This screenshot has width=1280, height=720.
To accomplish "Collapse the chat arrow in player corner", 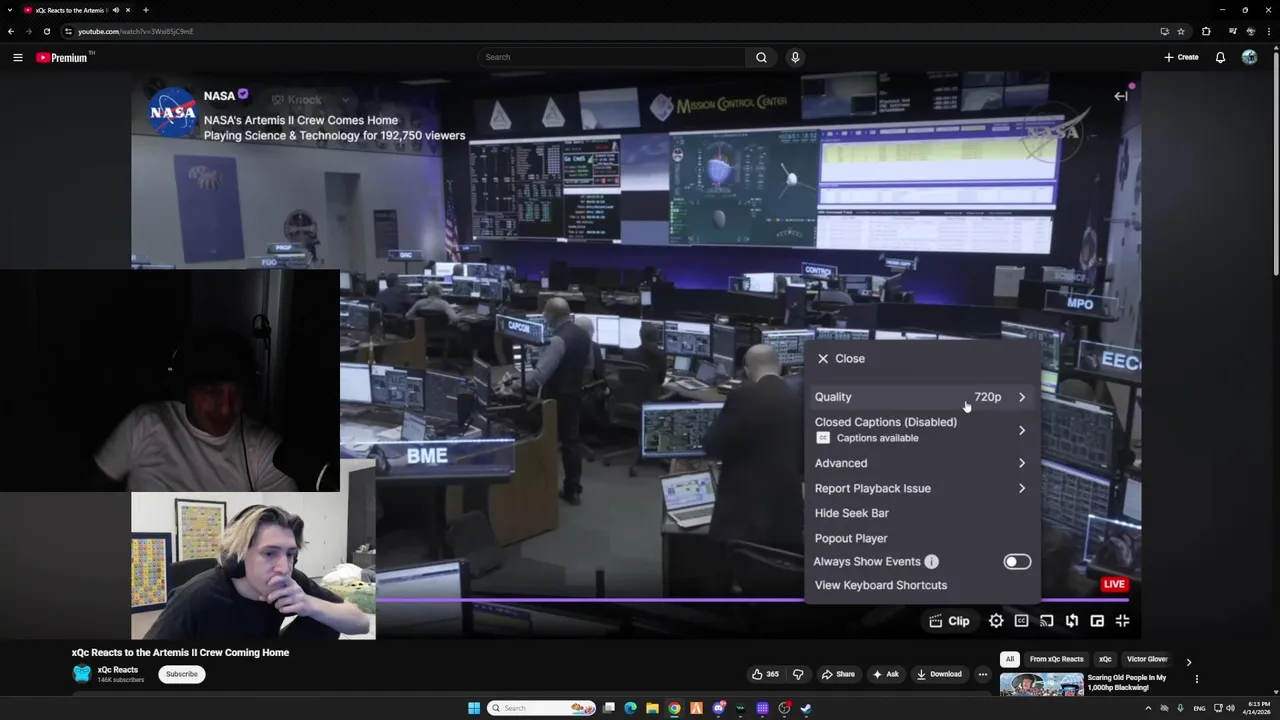I will pyautogui.click(x=1121, y=96).
